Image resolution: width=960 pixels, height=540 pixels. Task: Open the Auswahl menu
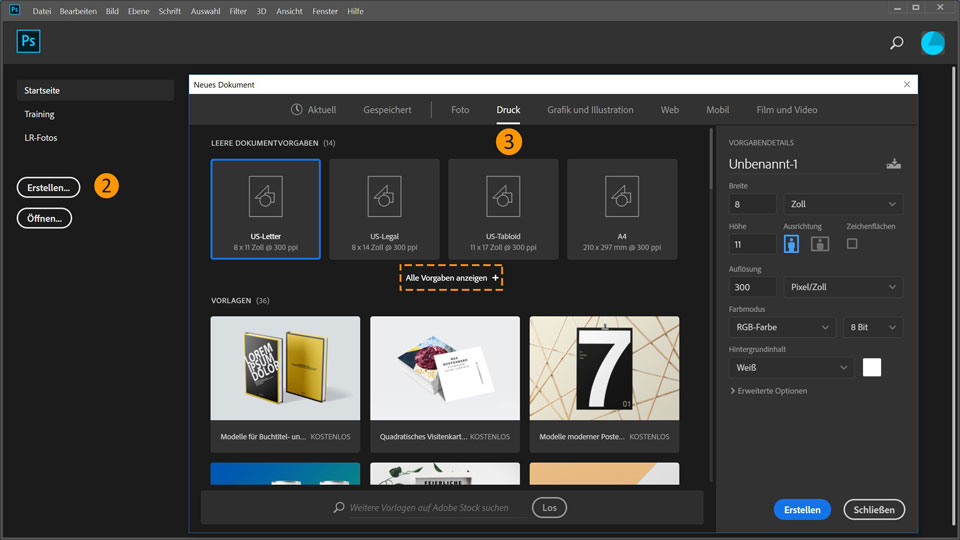(x=205, y=11)
